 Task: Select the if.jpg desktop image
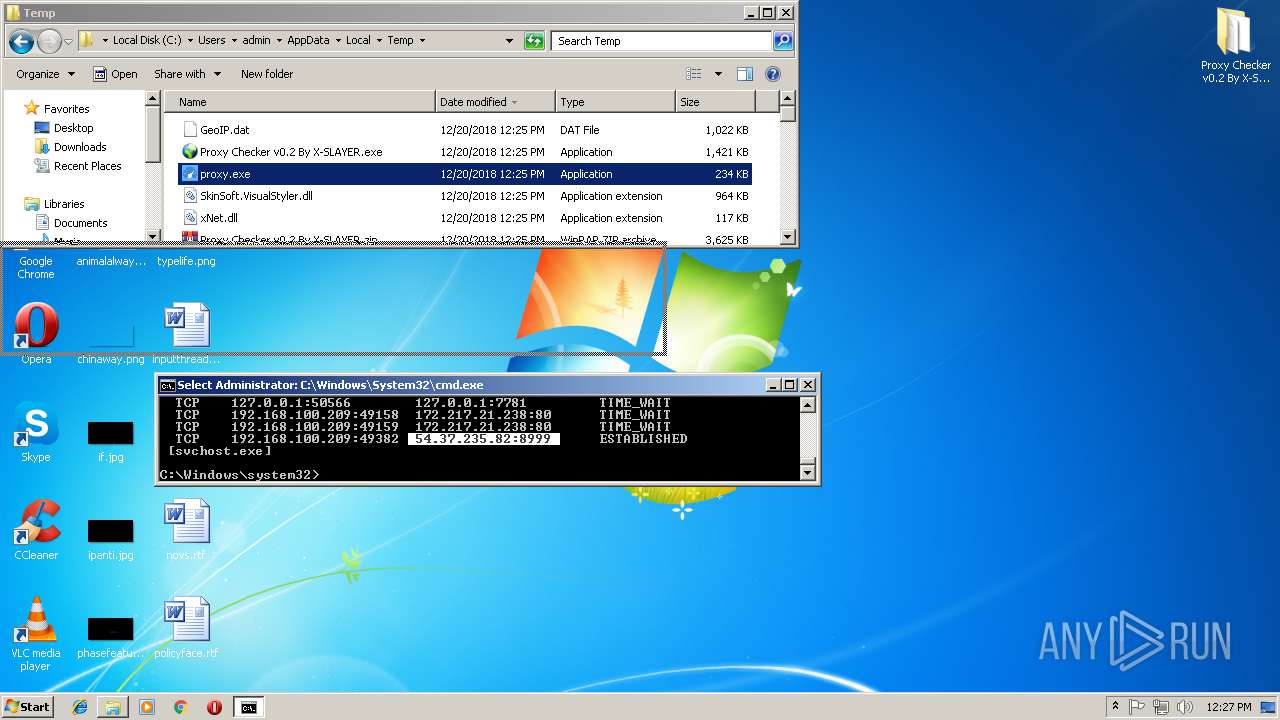tap(110, 440)
